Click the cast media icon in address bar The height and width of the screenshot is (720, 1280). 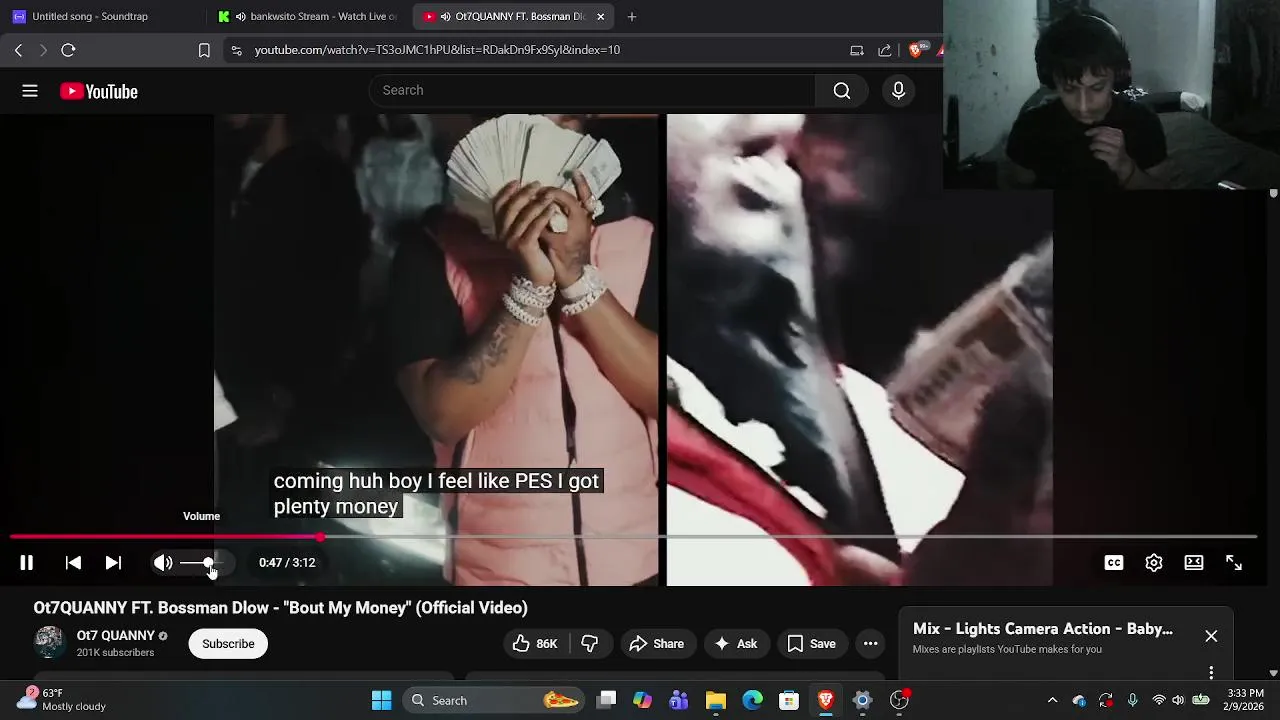pyautogui.click(x=857, y=50)
